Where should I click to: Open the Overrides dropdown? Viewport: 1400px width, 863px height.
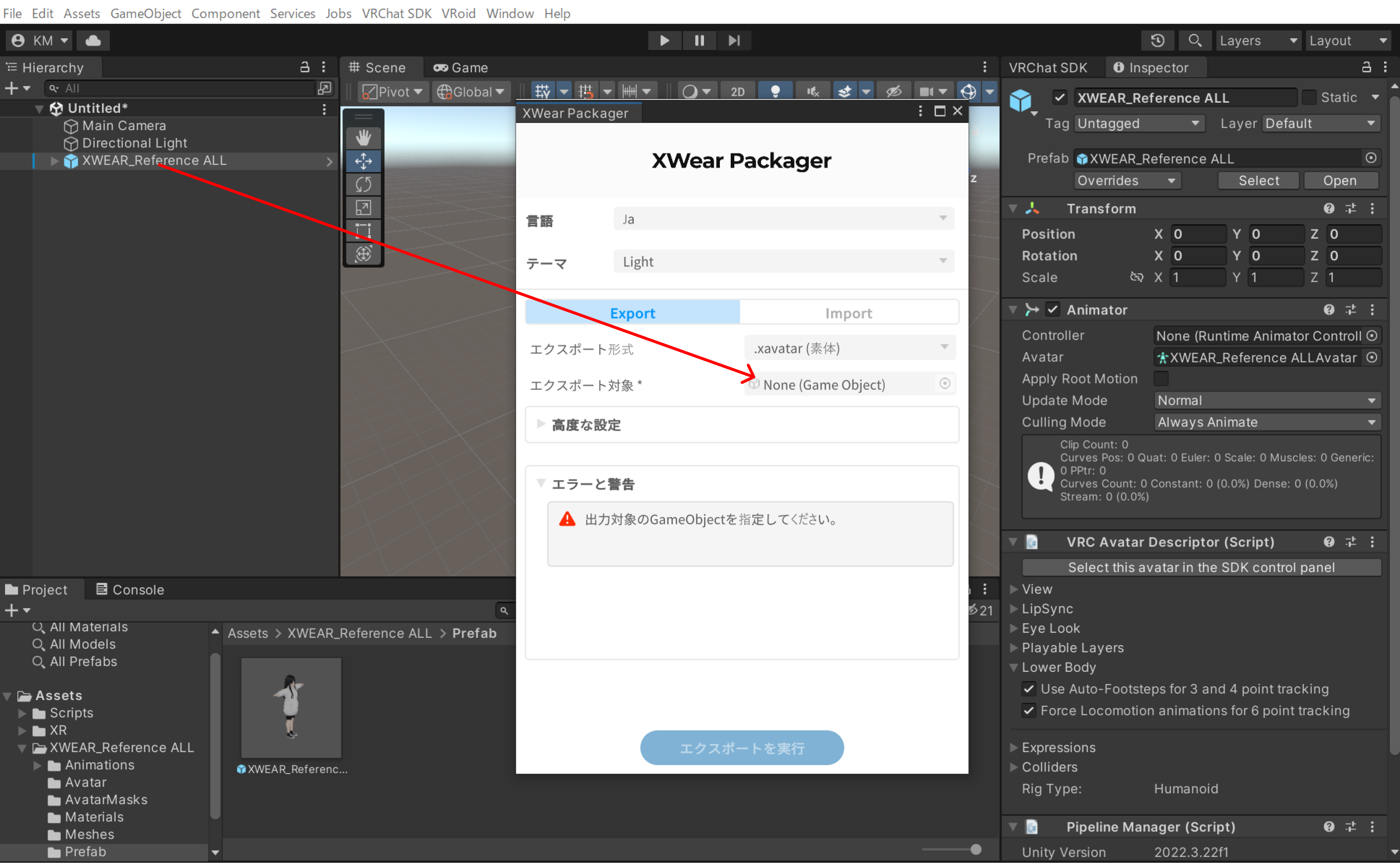click(x=1127, y=181)
